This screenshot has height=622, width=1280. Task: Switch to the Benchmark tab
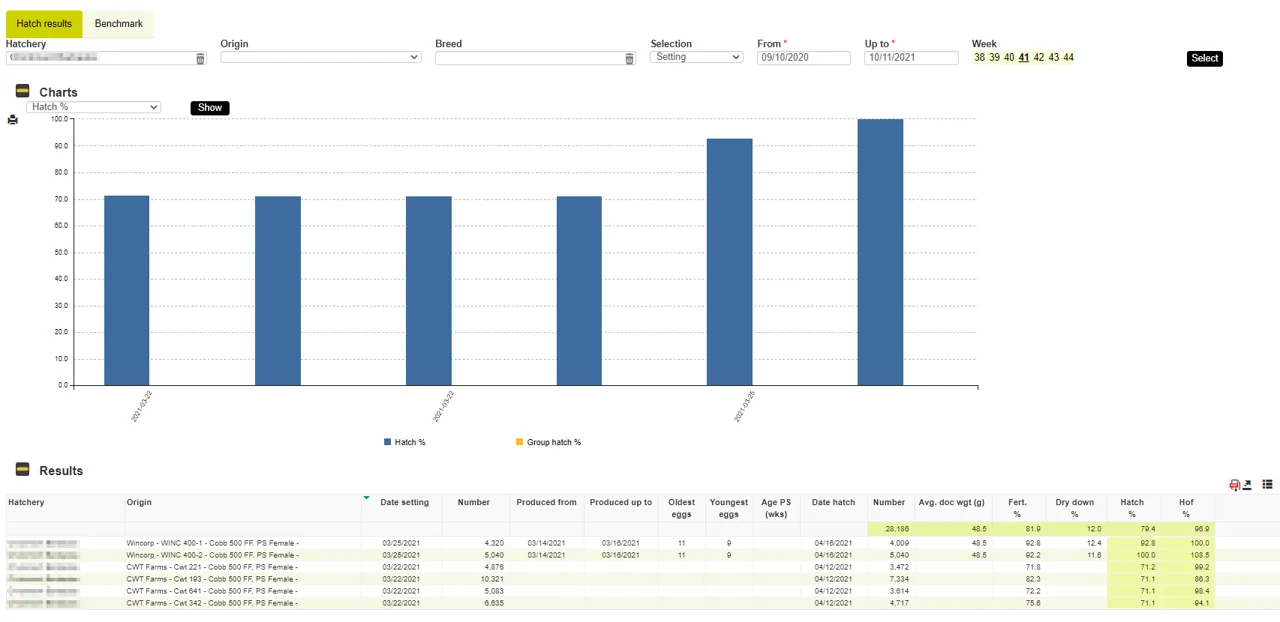118,24
